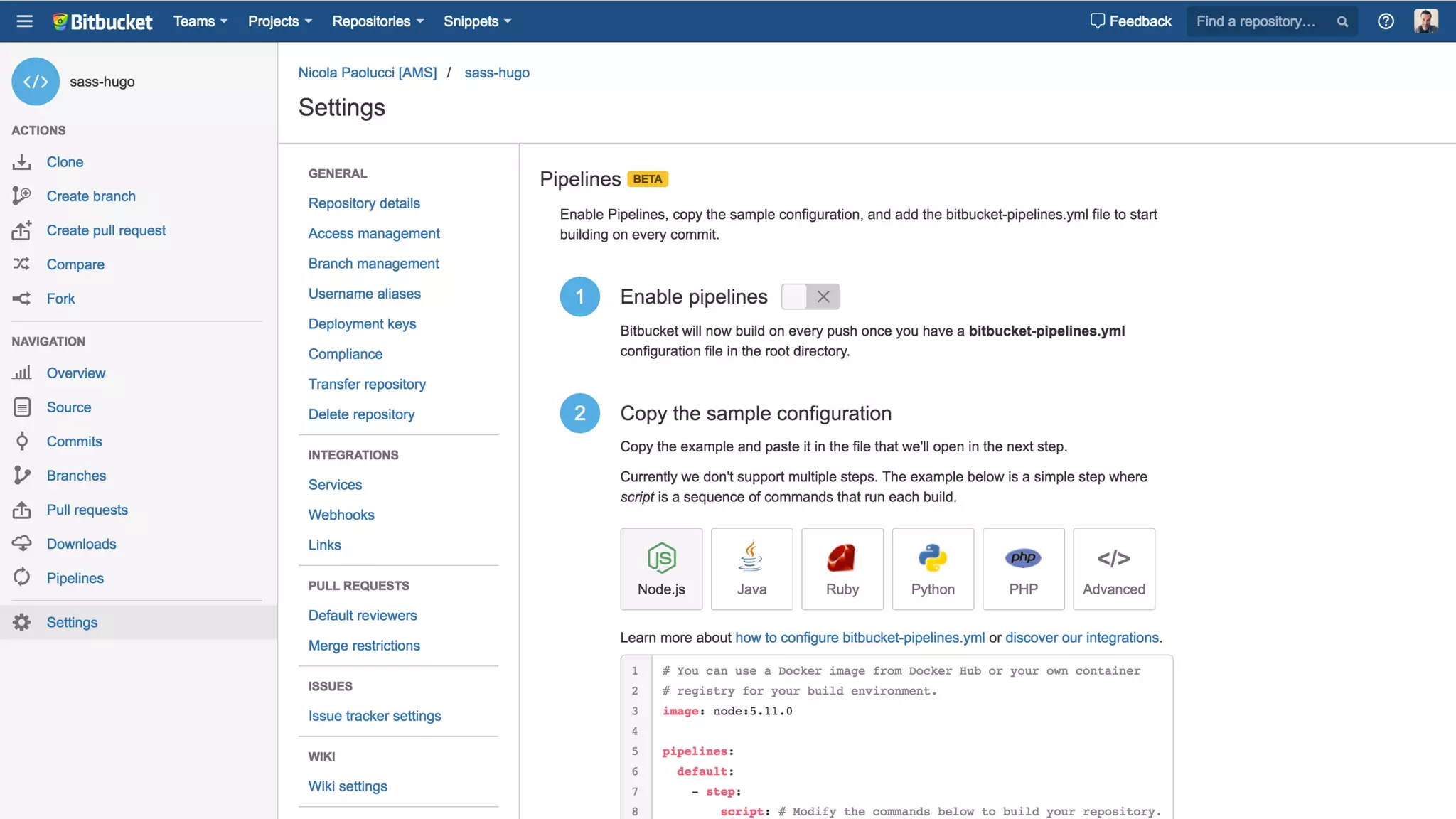This screenshot has height=819, width=1456.
Task: Click the Clone download icon
Action: (21, 162)
